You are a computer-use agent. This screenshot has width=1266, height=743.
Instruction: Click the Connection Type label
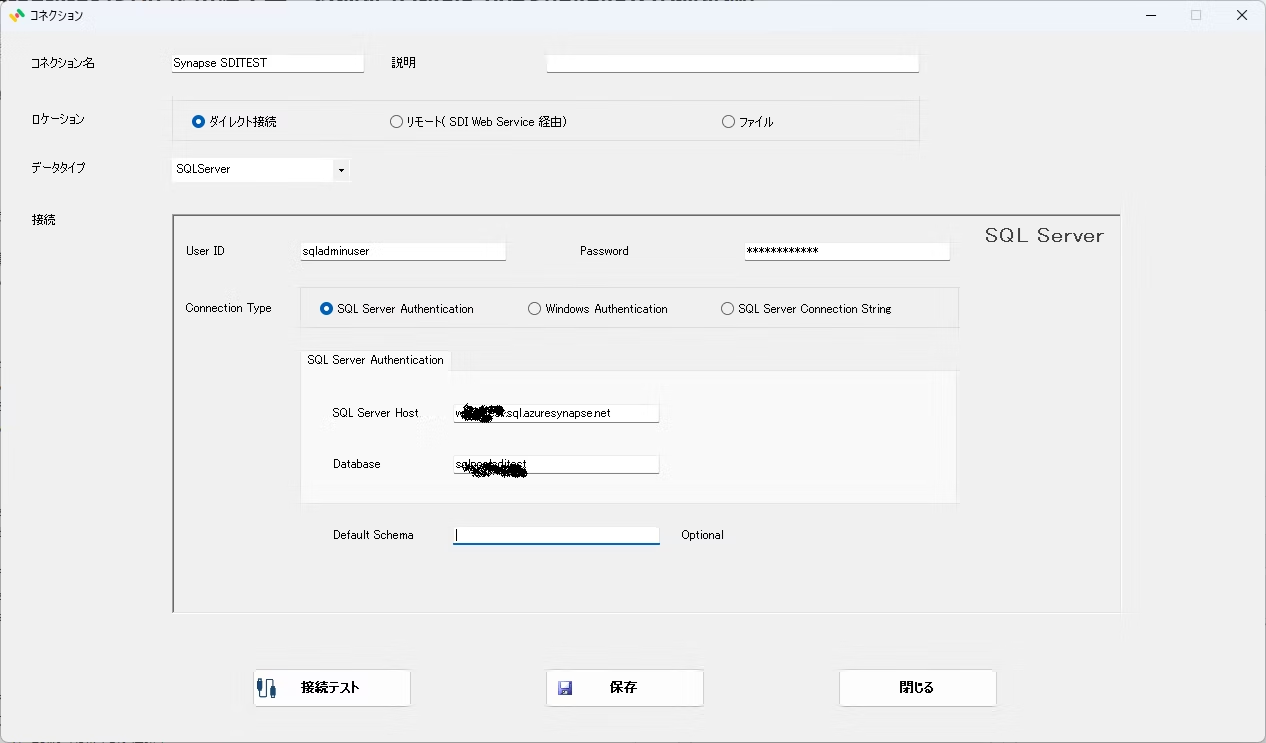pyautogui.click(x=228, y=308)
